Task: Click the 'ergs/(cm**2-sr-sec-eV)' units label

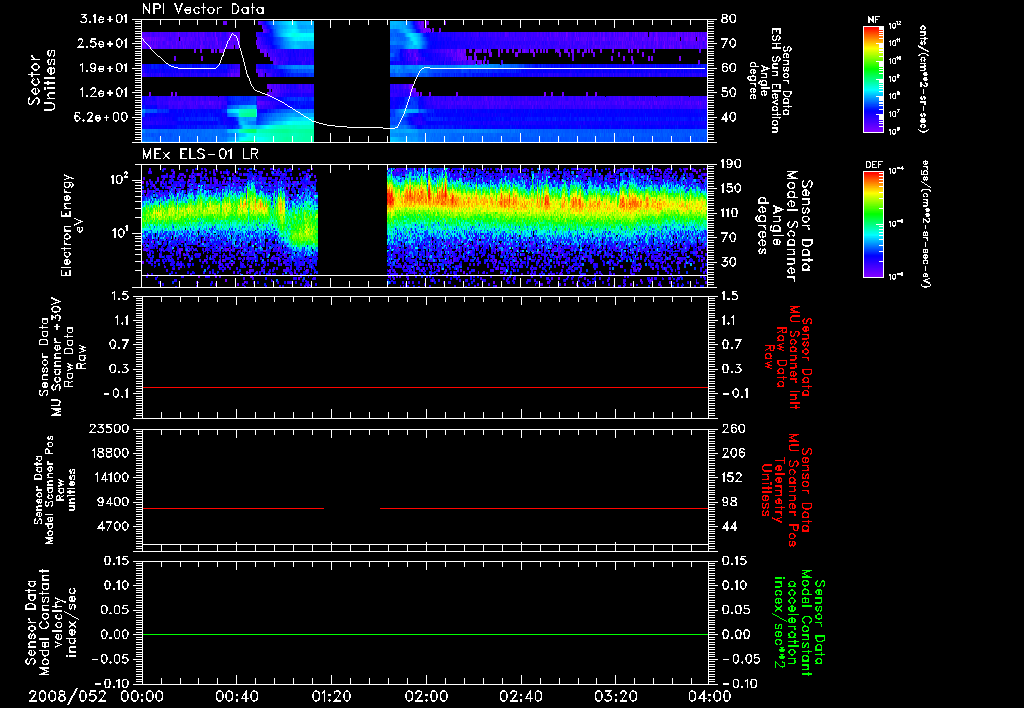Action: (x=924, y=225)
